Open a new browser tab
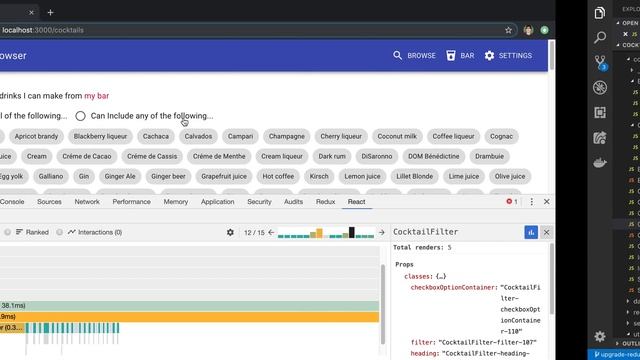This screenshot has height=360, width=640. point(50,13)
